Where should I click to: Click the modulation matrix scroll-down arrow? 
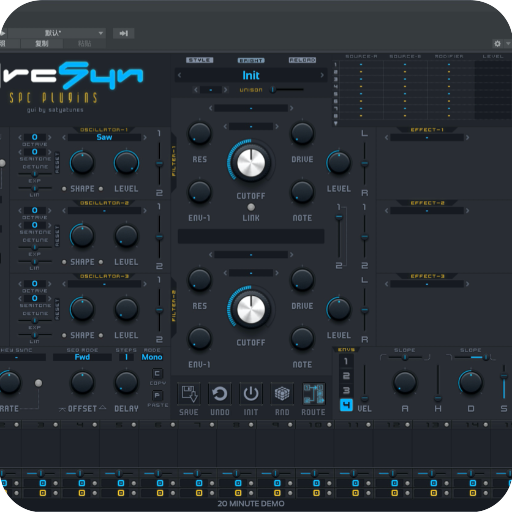coord(336,123)
